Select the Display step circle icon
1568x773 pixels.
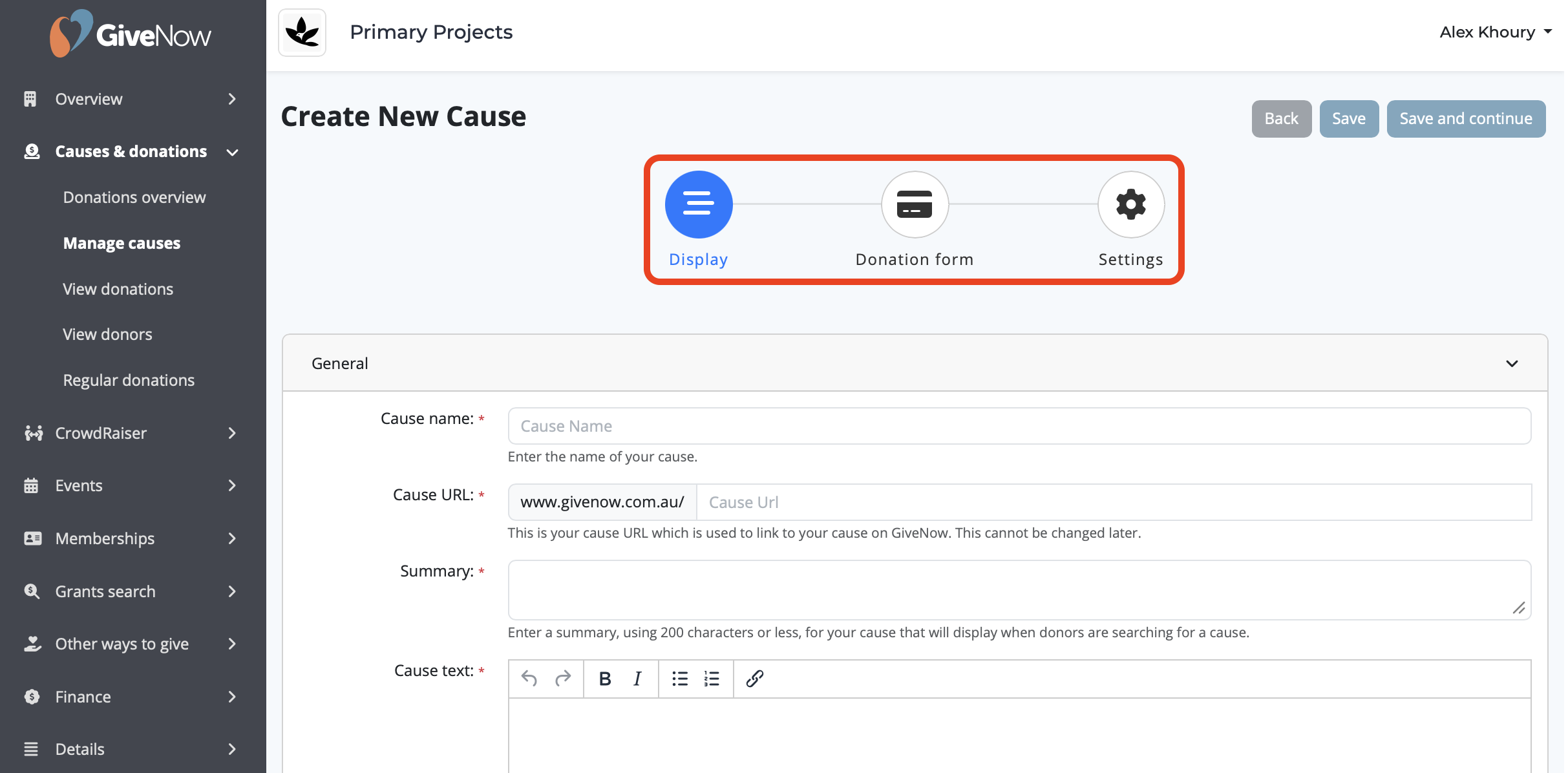698,204
